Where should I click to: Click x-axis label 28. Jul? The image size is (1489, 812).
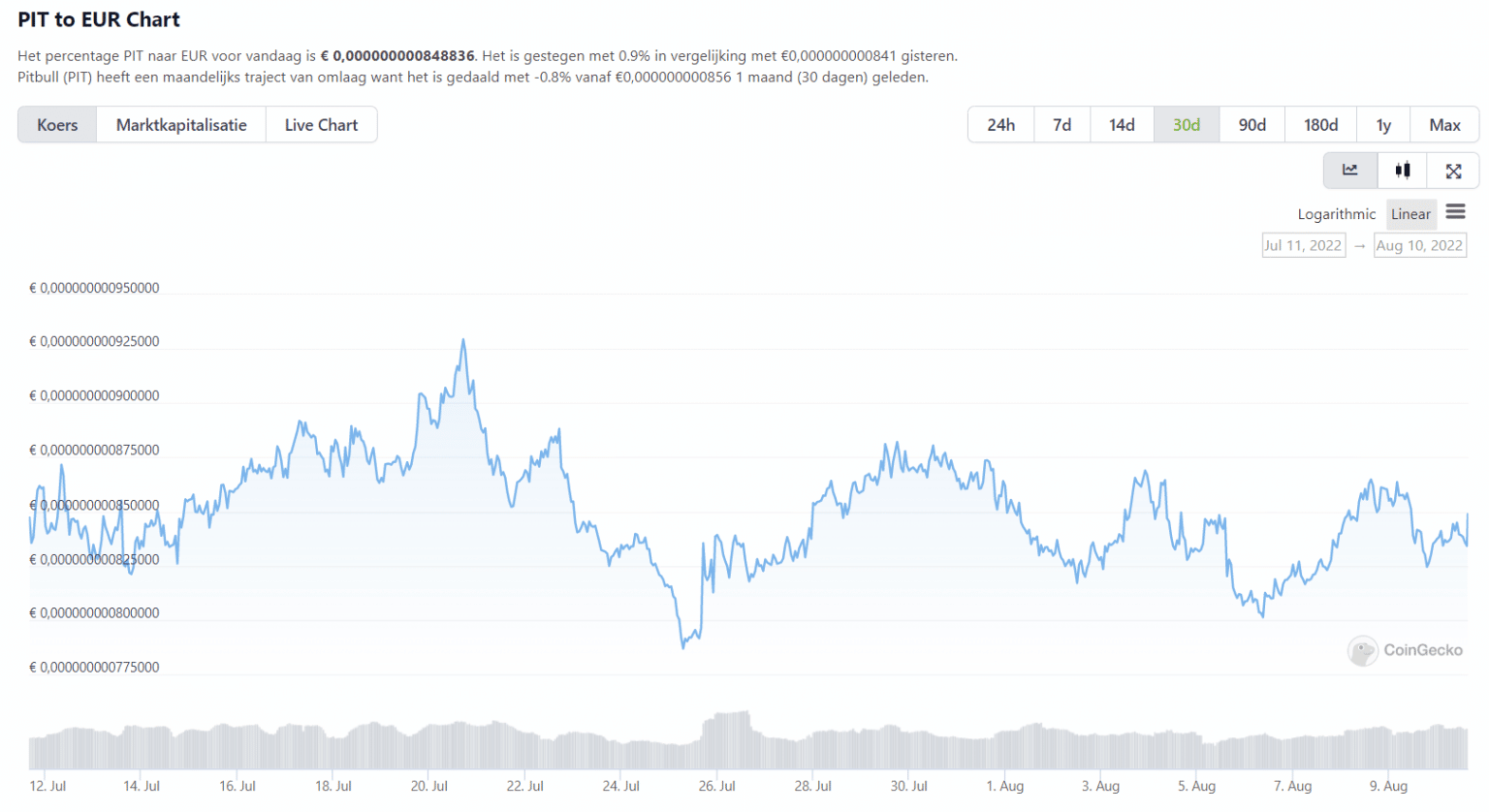[813, 786]
